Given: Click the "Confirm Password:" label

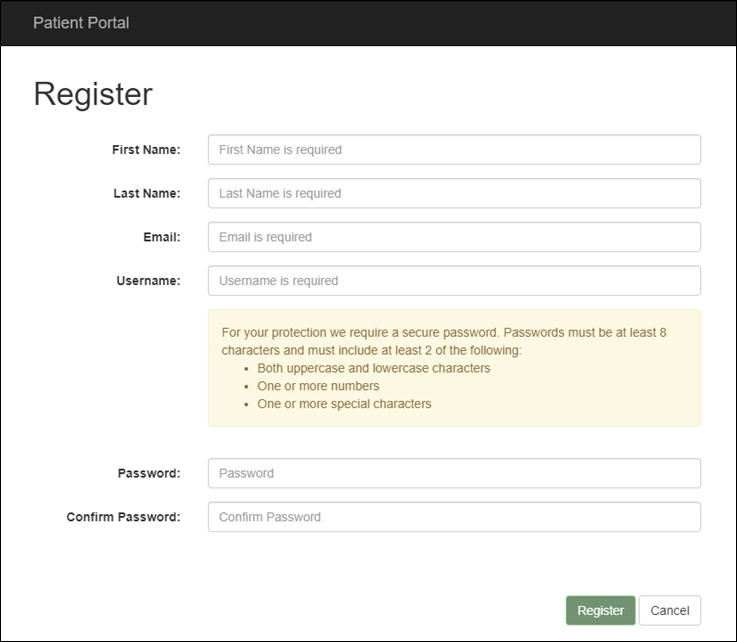Looking at the screenshot, I should [123, 517].
